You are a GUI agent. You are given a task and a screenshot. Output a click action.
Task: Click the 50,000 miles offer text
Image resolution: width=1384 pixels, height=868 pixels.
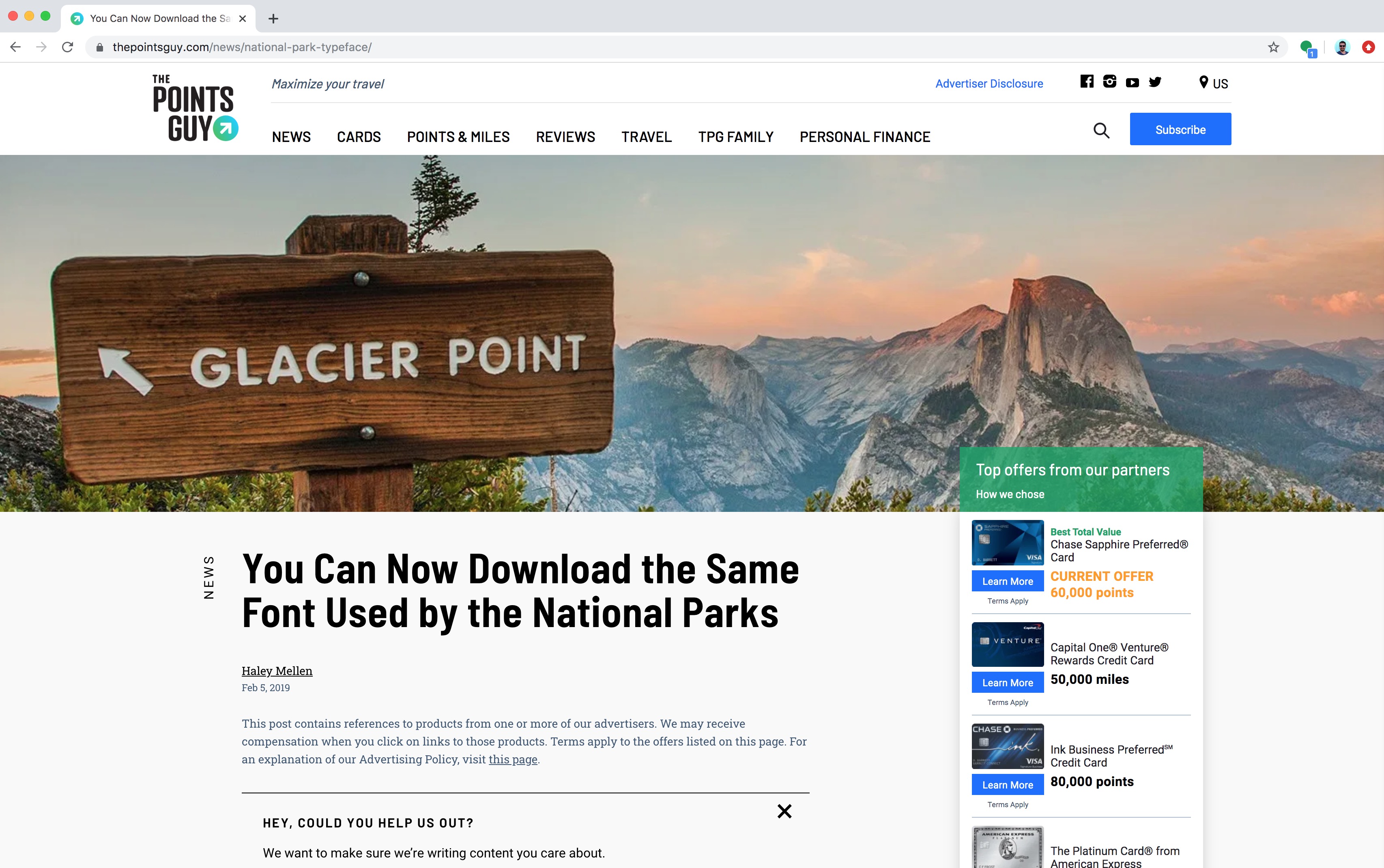pyautogui.click(x=1090, y=680)
